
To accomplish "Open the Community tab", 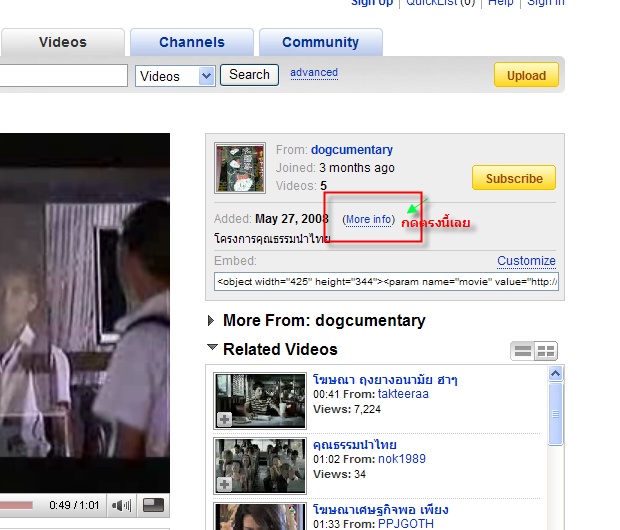I will (x=321, y=42).
